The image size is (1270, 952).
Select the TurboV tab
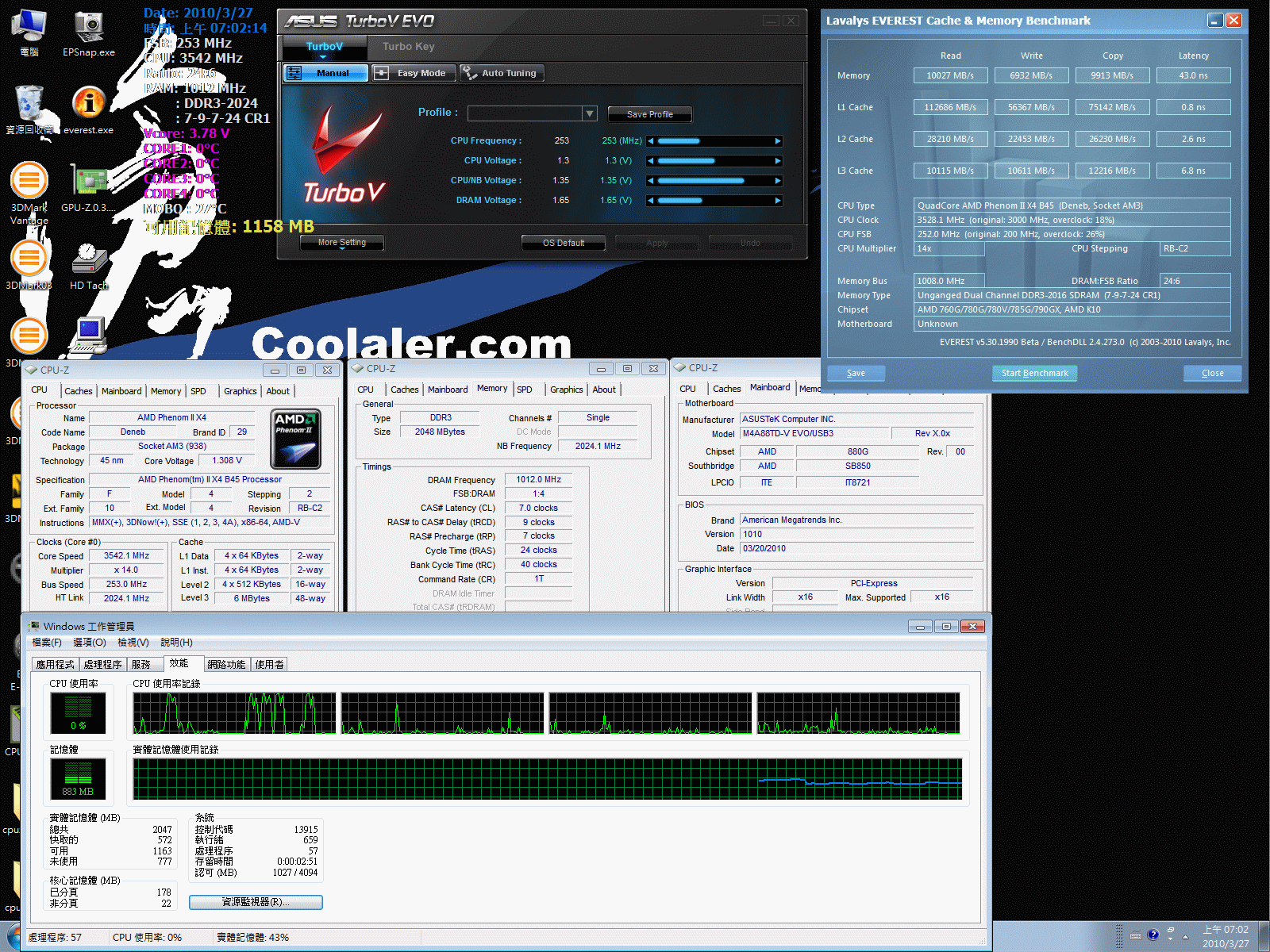[x=325, y=47]
